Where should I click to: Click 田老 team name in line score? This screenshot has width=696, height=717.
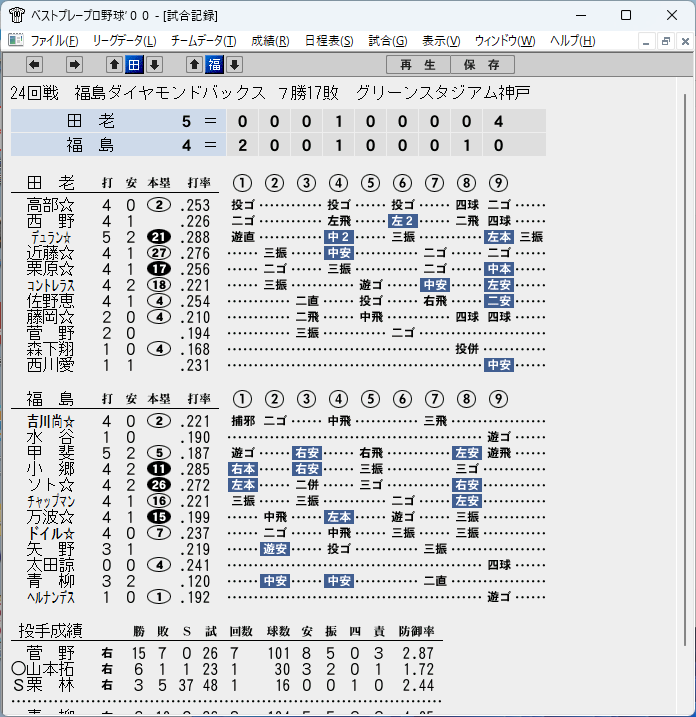[x=91, y=121]
